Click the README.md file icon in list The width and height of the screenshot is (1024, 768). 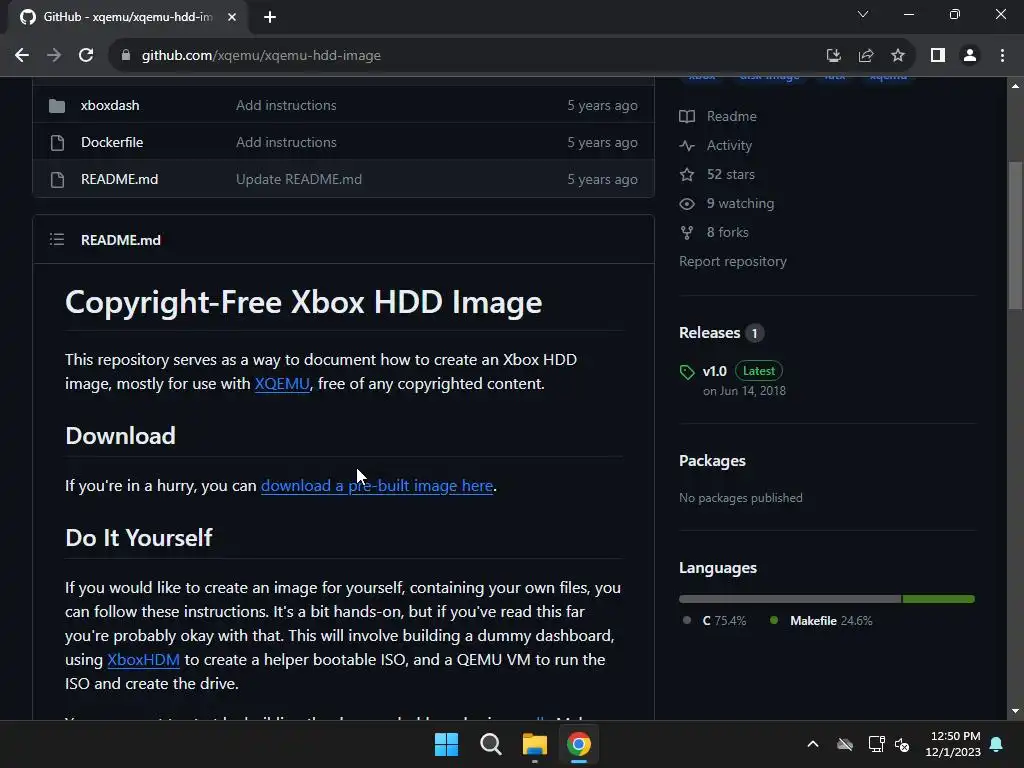(x=57, y=180)
